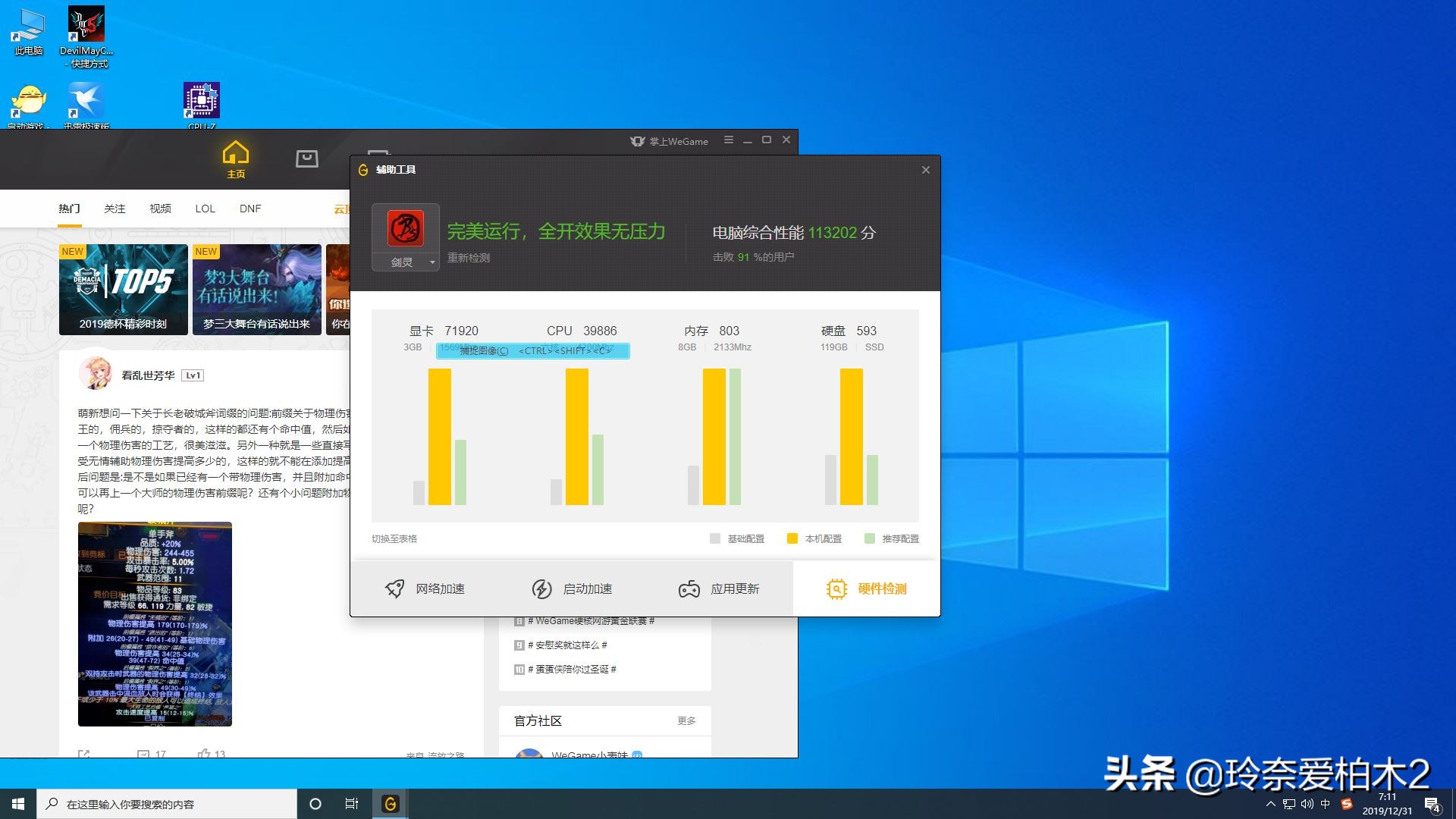Click the 重新检测 link
Viewport: 1456px width, 819px height.
tap(468, 258)
